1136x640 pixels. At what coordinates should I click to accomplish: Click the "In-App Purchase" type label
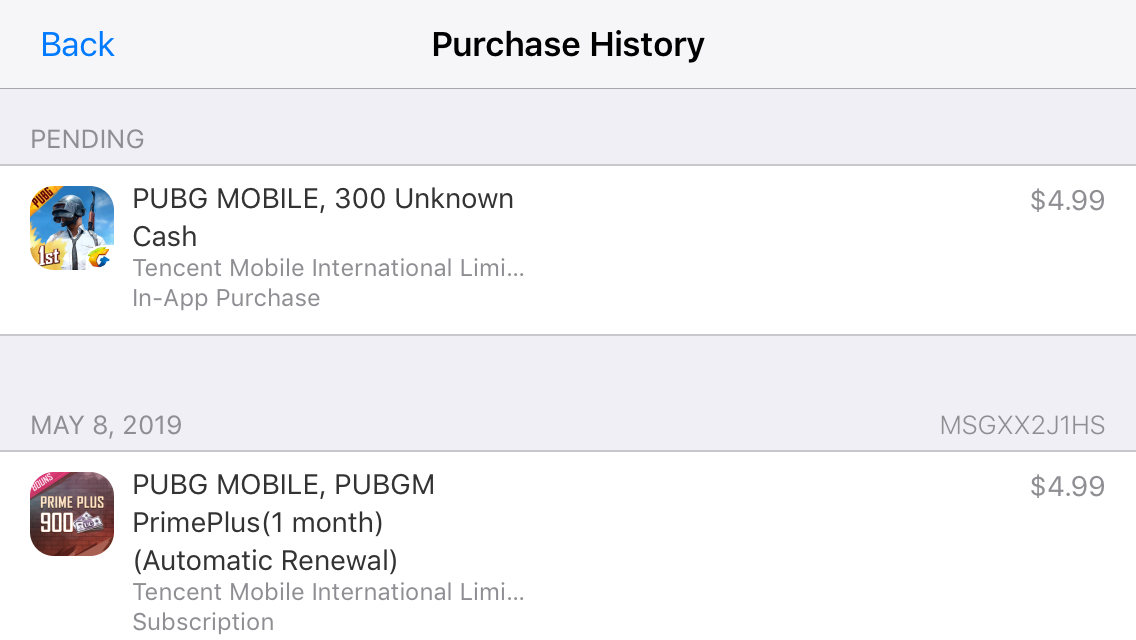(x=226, y=298)
